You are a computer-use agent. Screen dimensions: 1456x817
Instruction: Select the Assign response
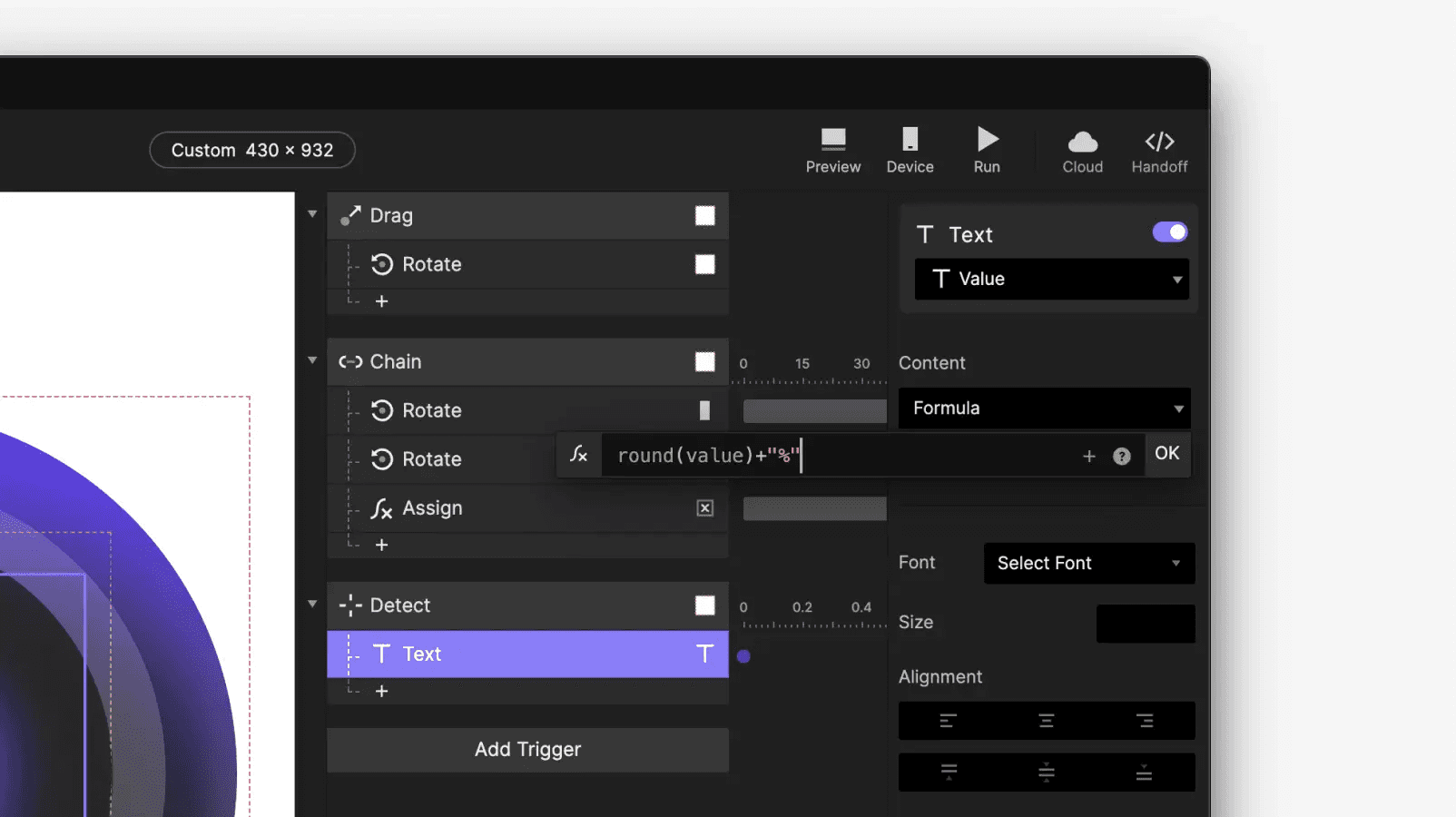click(x=527, y=508)
